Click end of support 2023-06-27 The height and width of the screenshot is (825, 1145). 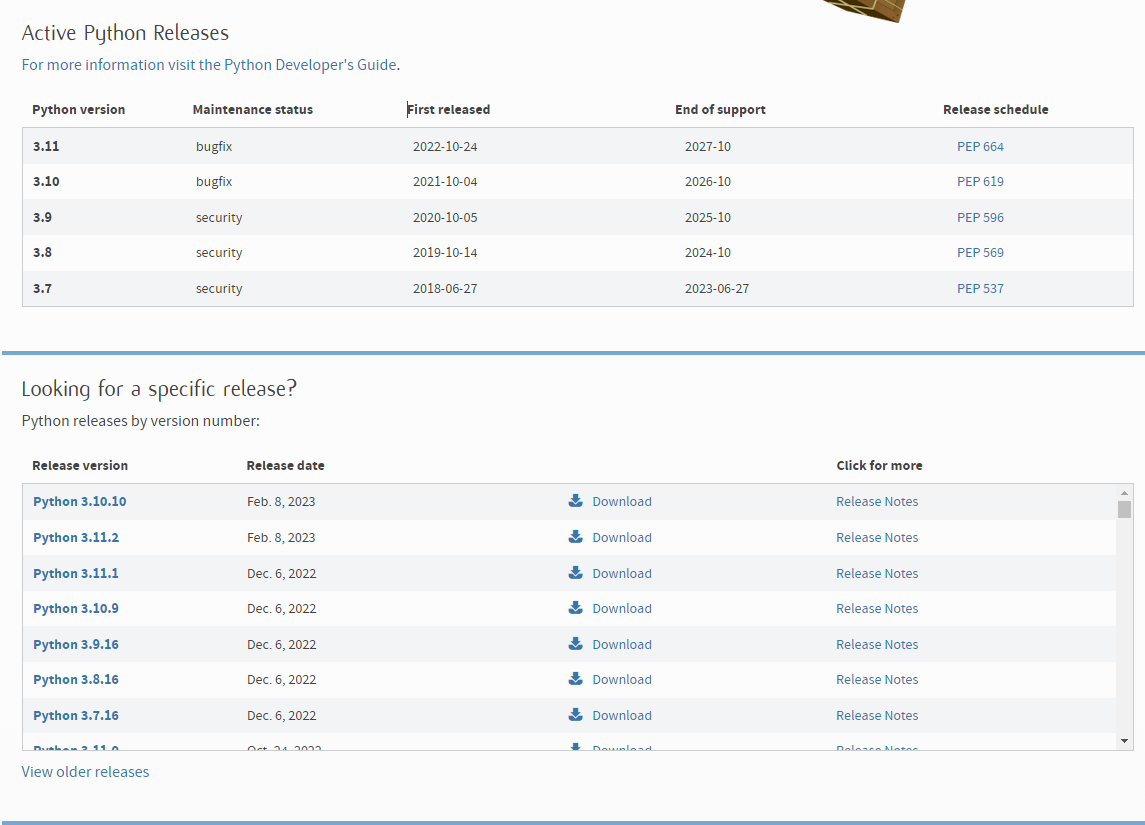click(x=717, y=288)
